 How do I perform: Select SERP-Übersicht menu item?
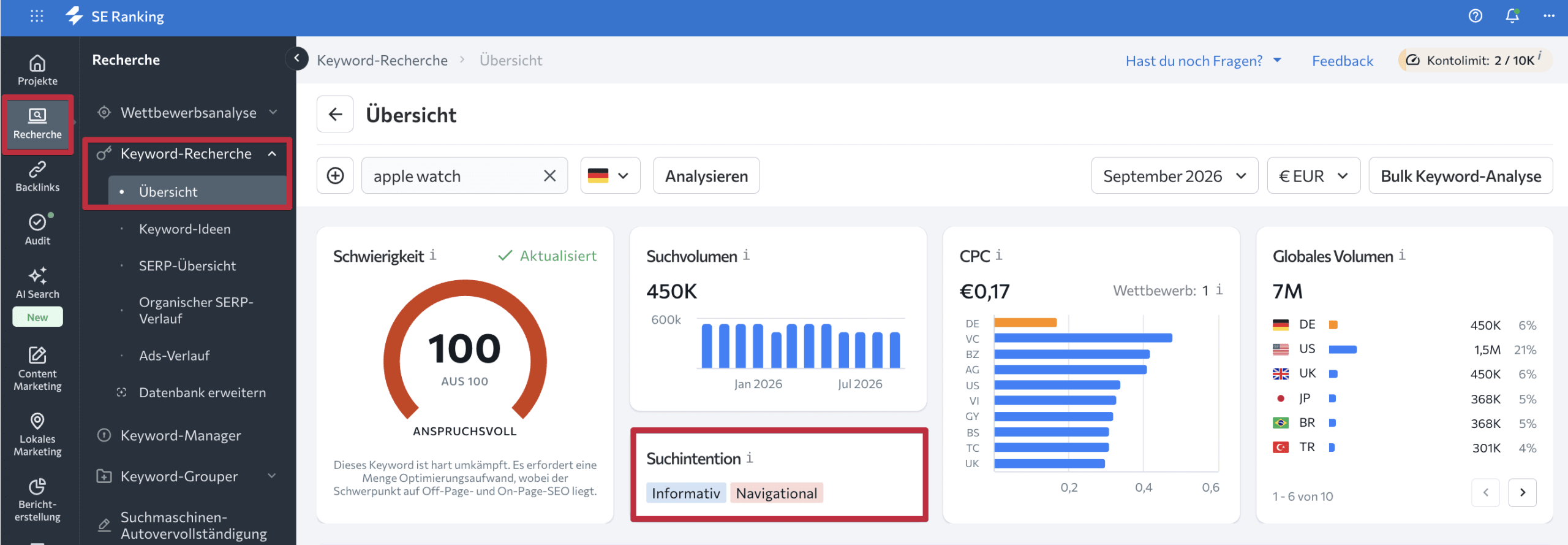[187, 265]
